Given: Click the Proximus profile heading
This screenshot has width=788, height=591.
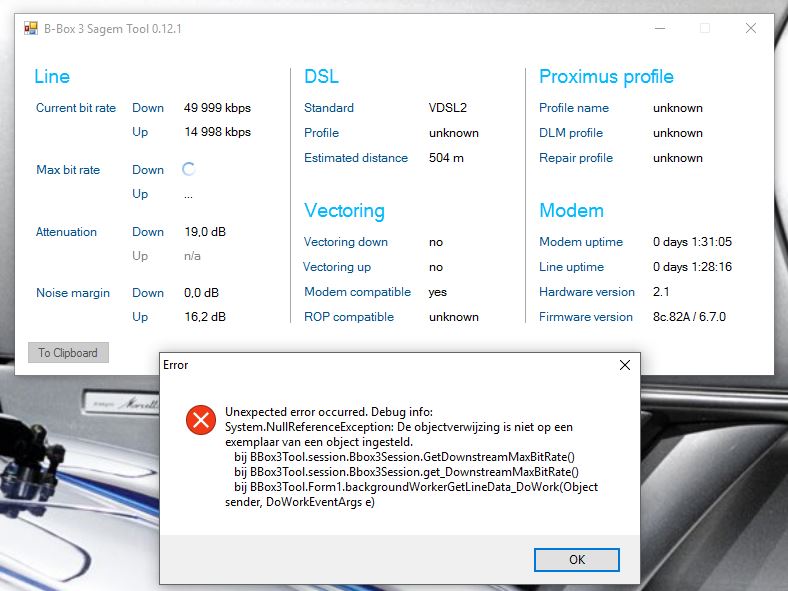Looking at the screenshot, I should tap(606, 77).
